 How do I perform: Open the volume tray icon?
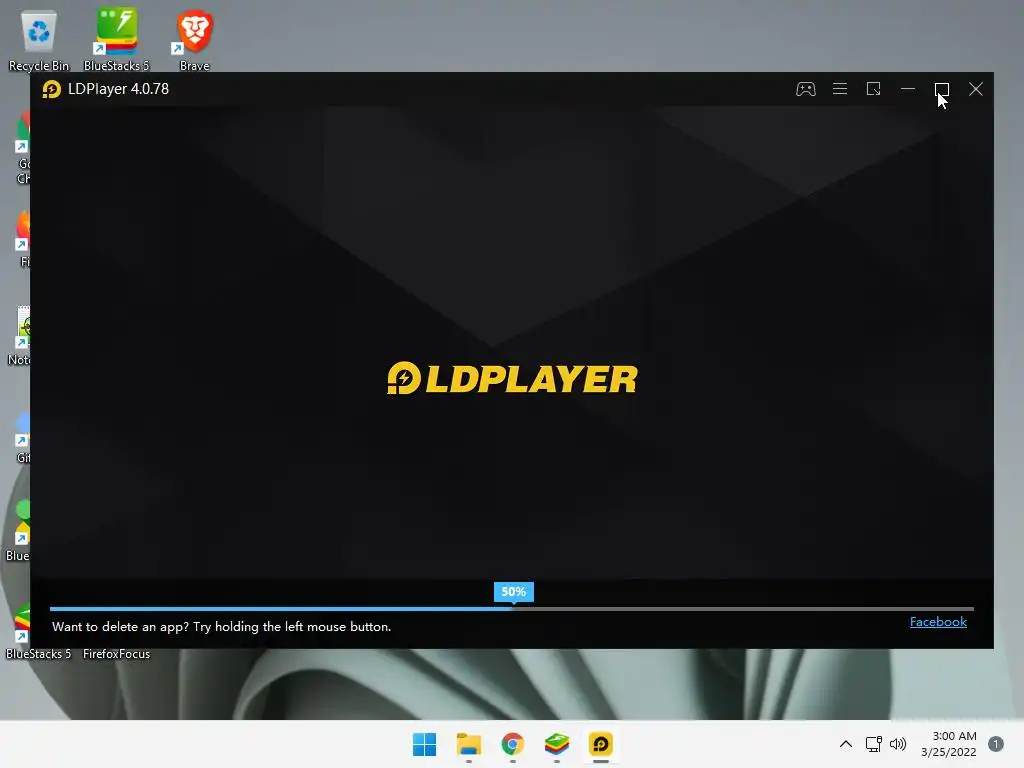(898, 744)
